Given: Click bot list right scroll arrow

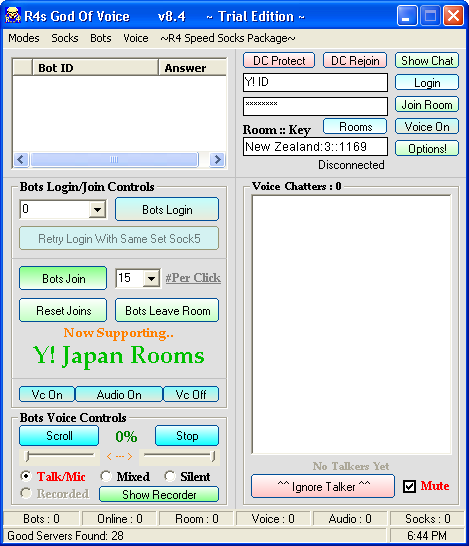Looking at the screenshot, I should 218,159.
